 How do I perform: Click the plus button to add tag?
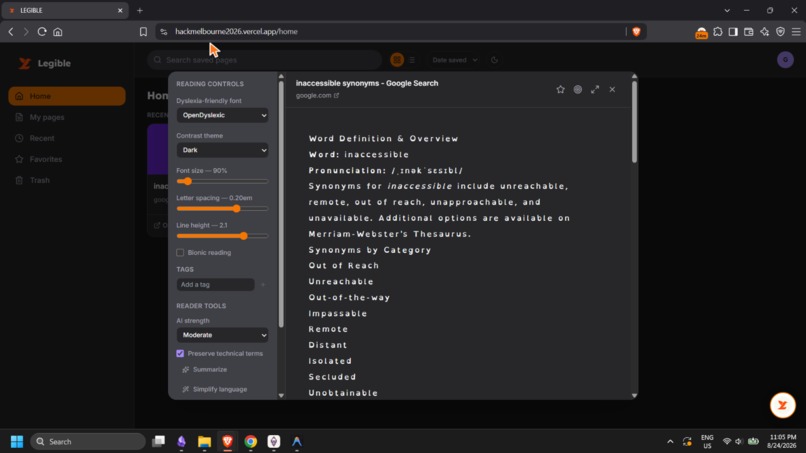coord(263,284)
